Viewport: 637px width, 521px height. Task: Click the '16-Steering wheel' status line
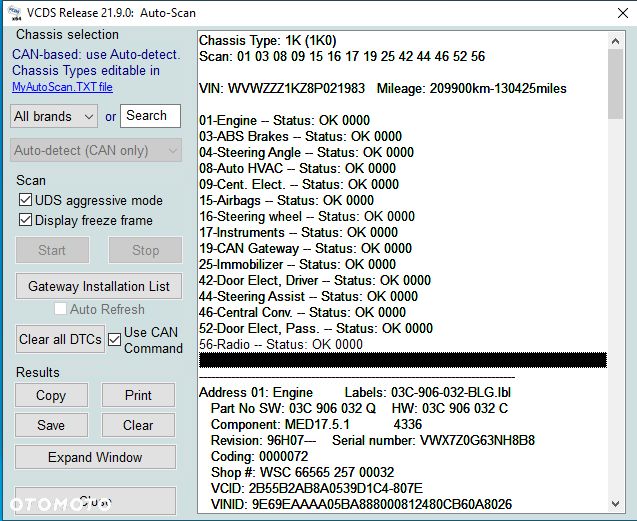click(x=307, y=216)
